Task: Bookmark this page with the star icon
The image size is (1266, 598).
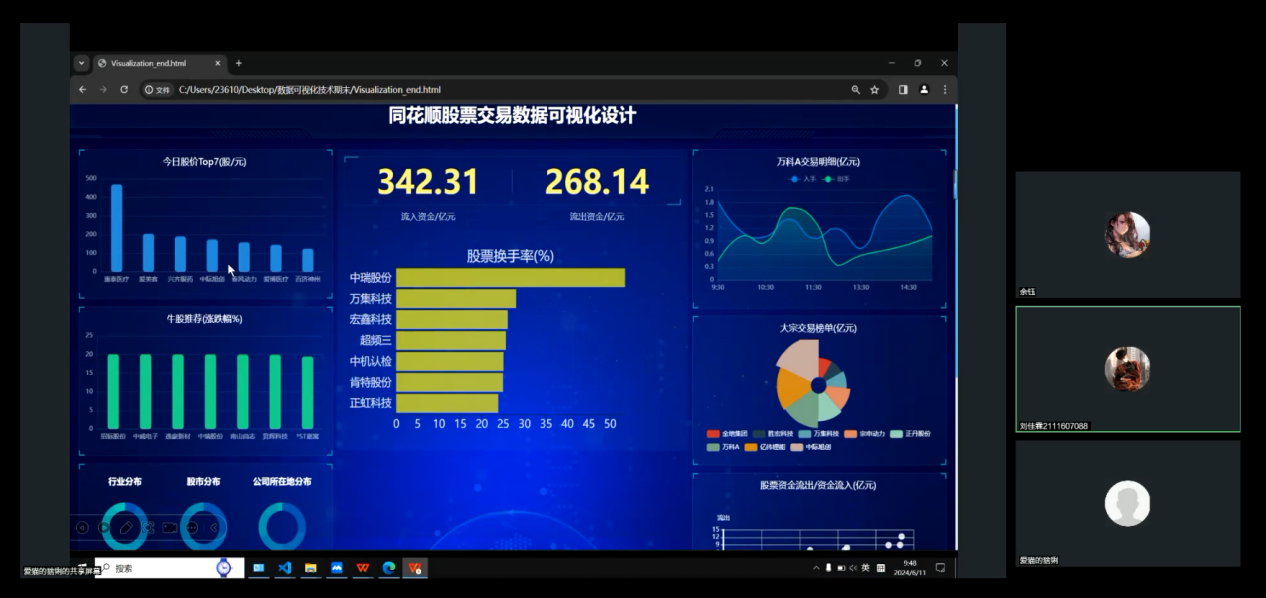Action: [875, 89]
